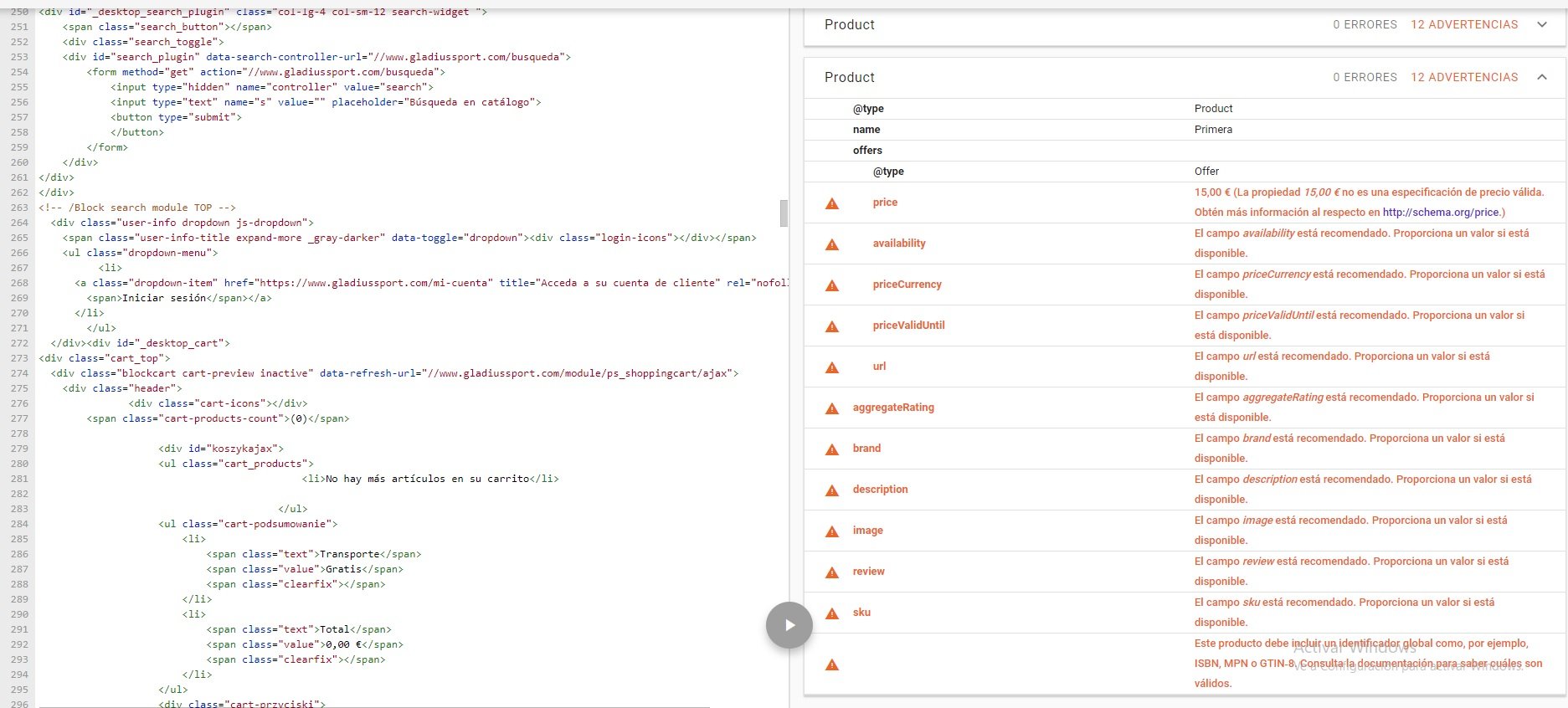
Task: Click the name property row Primera
Action: click(1213, 130)
